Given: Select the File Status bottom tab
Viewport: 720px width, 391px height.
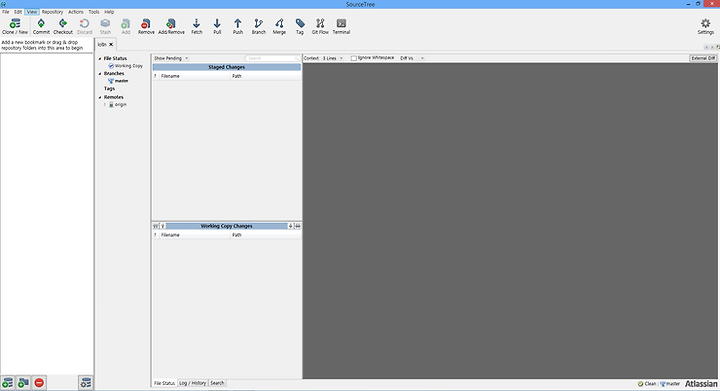Looking at the screenshot, I should point(164,383).
